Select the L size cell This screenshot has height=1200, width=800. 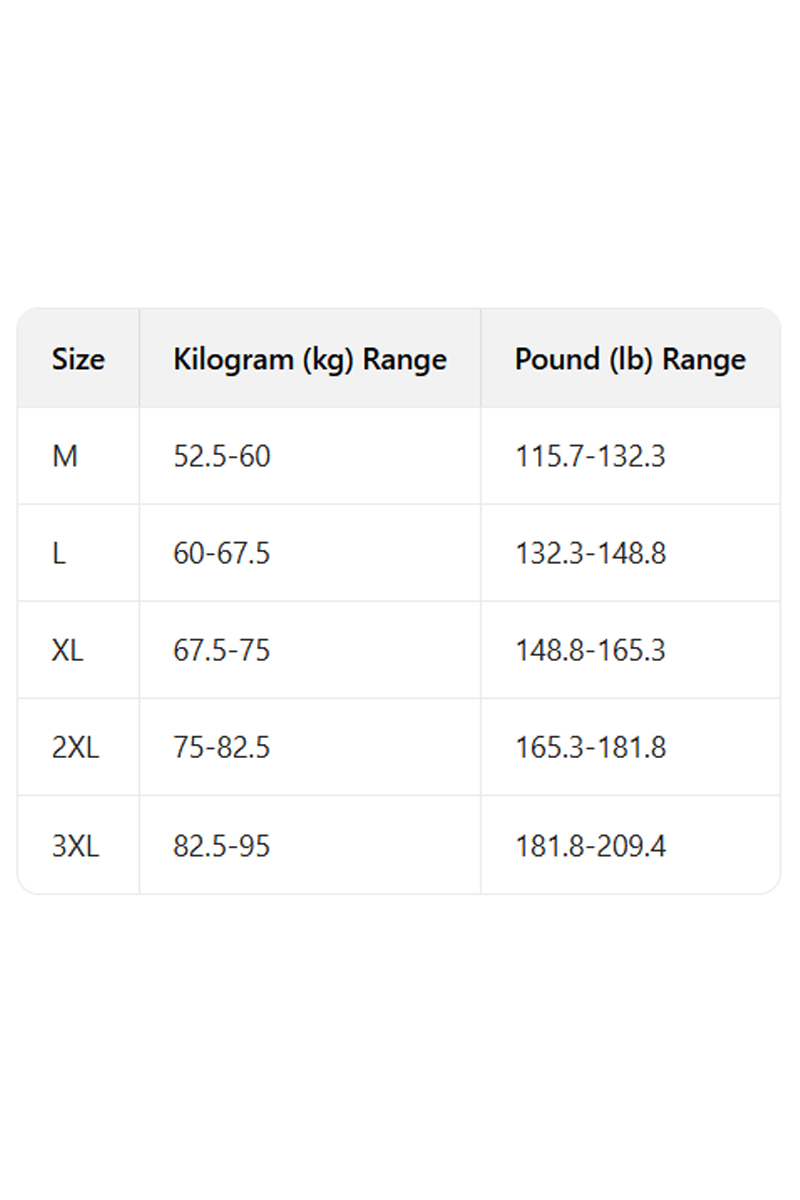pyautogui.click(x=59, y=553)
